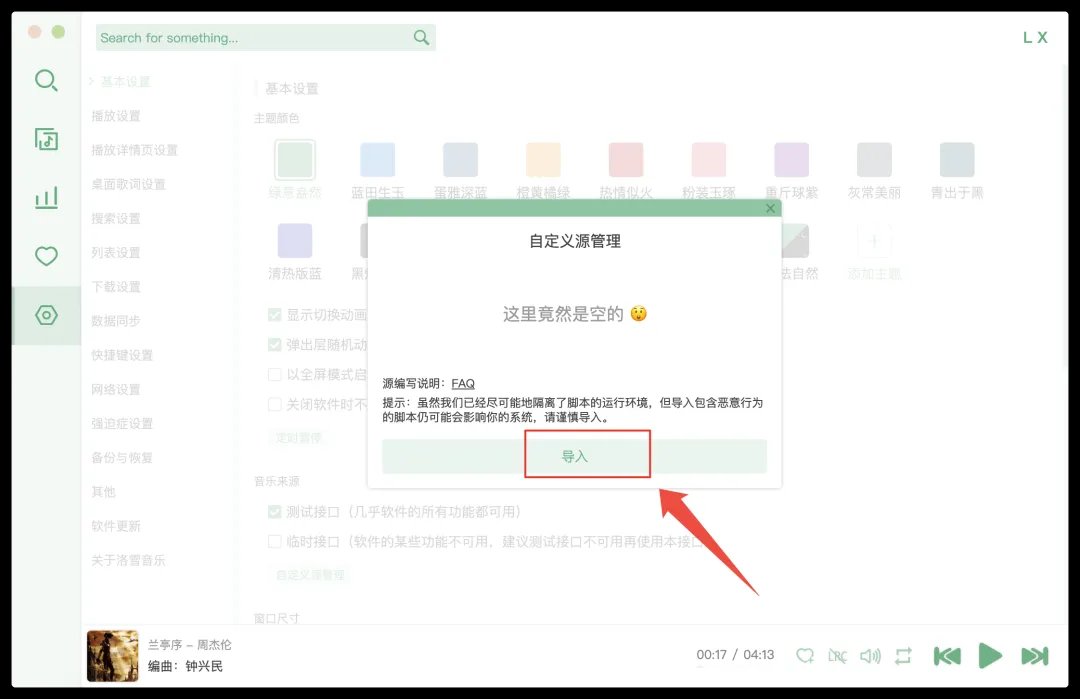This screenshot has height=699, width=1080.
Task: Open the FAQ link in the dialog
Action: 463,383
